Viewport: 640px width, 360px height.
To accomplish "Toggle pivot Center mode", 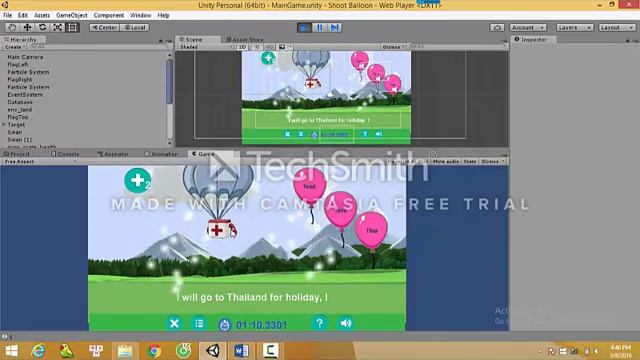I will (x=104, y=27).
